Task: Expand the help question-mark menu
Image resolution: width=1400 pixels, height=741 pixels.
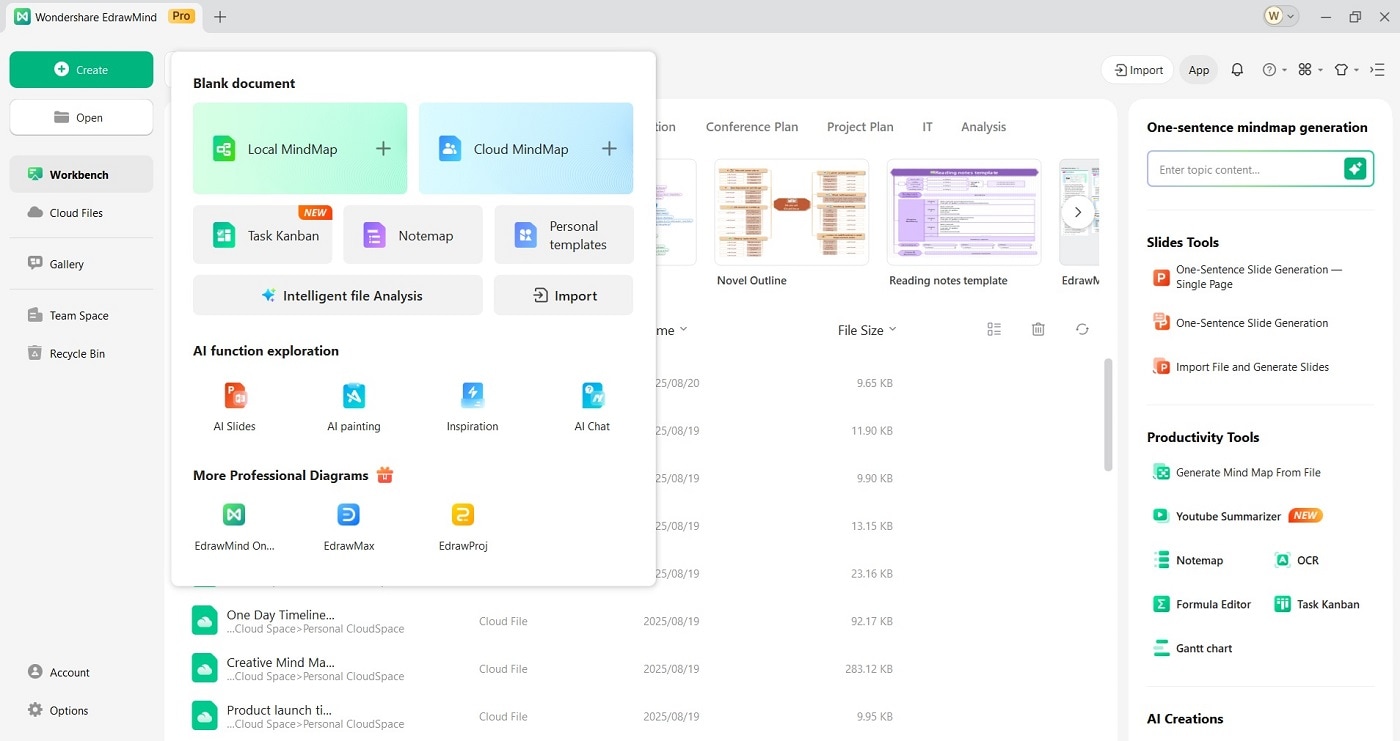Action: pos(1273,70)
